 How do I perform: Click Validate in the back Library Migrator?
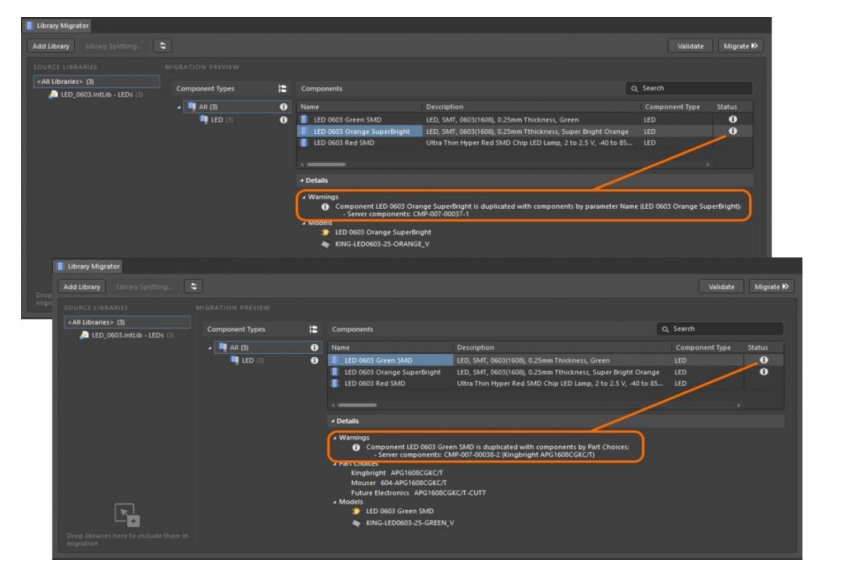tap(690, 46)
